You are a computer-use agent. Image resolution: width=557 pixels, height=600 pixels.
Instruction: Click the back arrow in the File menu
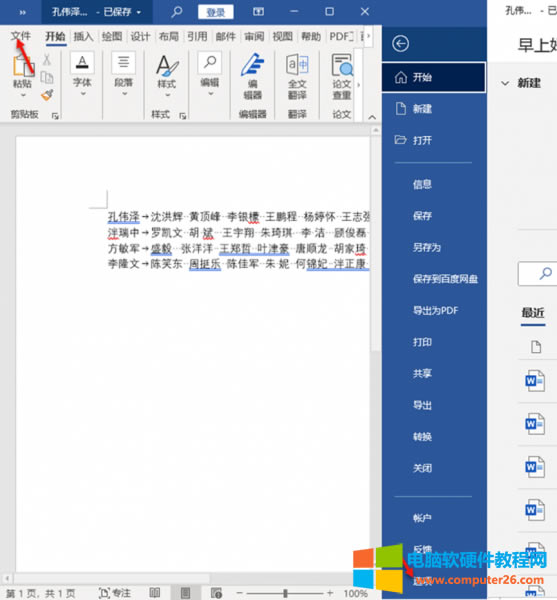[401, 44]
